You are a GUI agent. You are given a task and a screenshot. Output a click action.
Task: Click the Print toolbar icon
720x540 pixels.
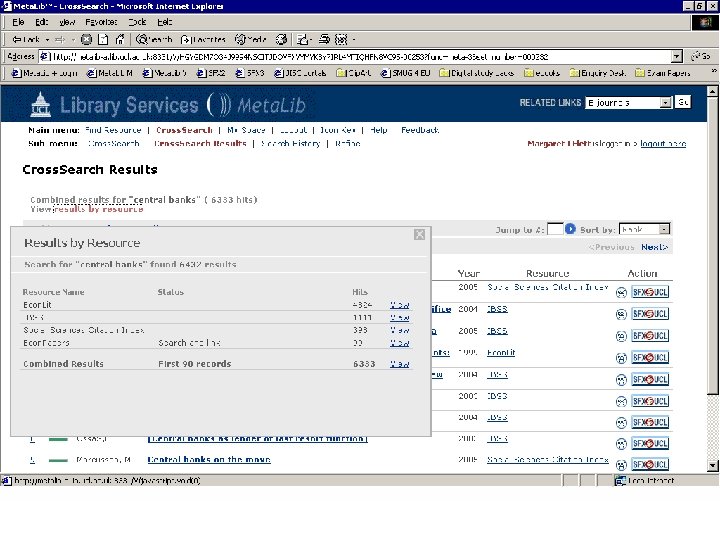pos(325,39)
